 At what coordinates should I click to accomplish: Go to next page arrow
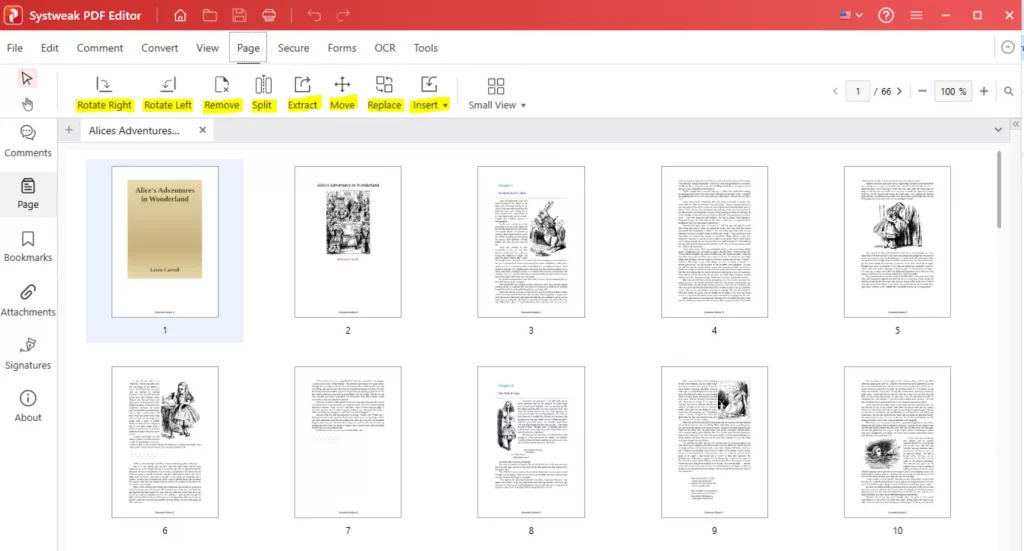pos(899,91)
